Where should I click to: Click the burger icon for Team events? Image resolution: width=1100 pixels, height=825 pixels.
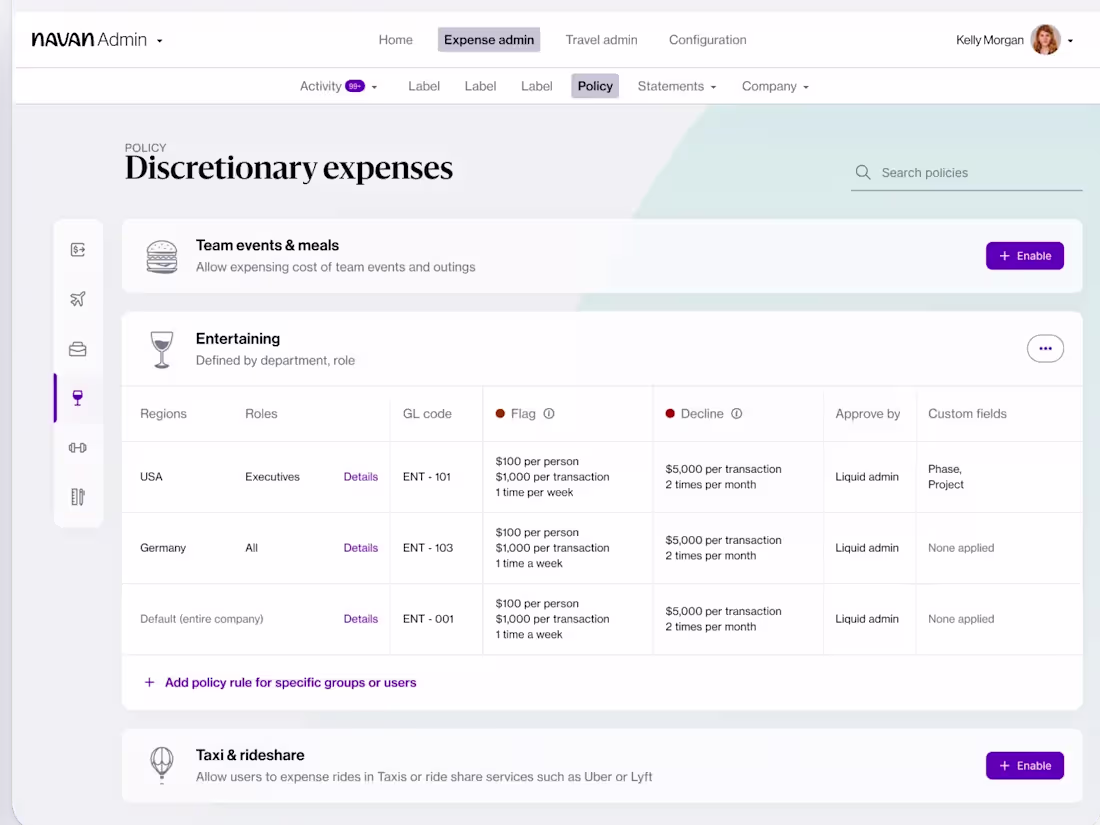pyautogui.click(x=162, y=256)
